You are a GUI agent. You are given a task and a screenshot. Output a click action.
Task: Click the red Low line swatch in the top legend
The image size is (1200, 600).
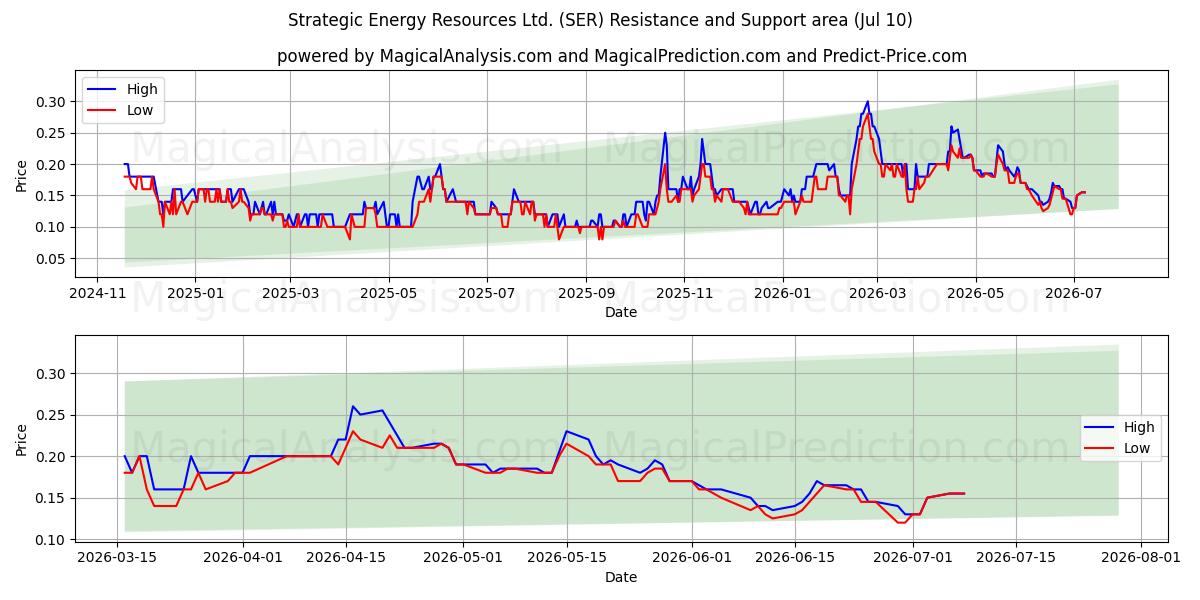point(103,111)
